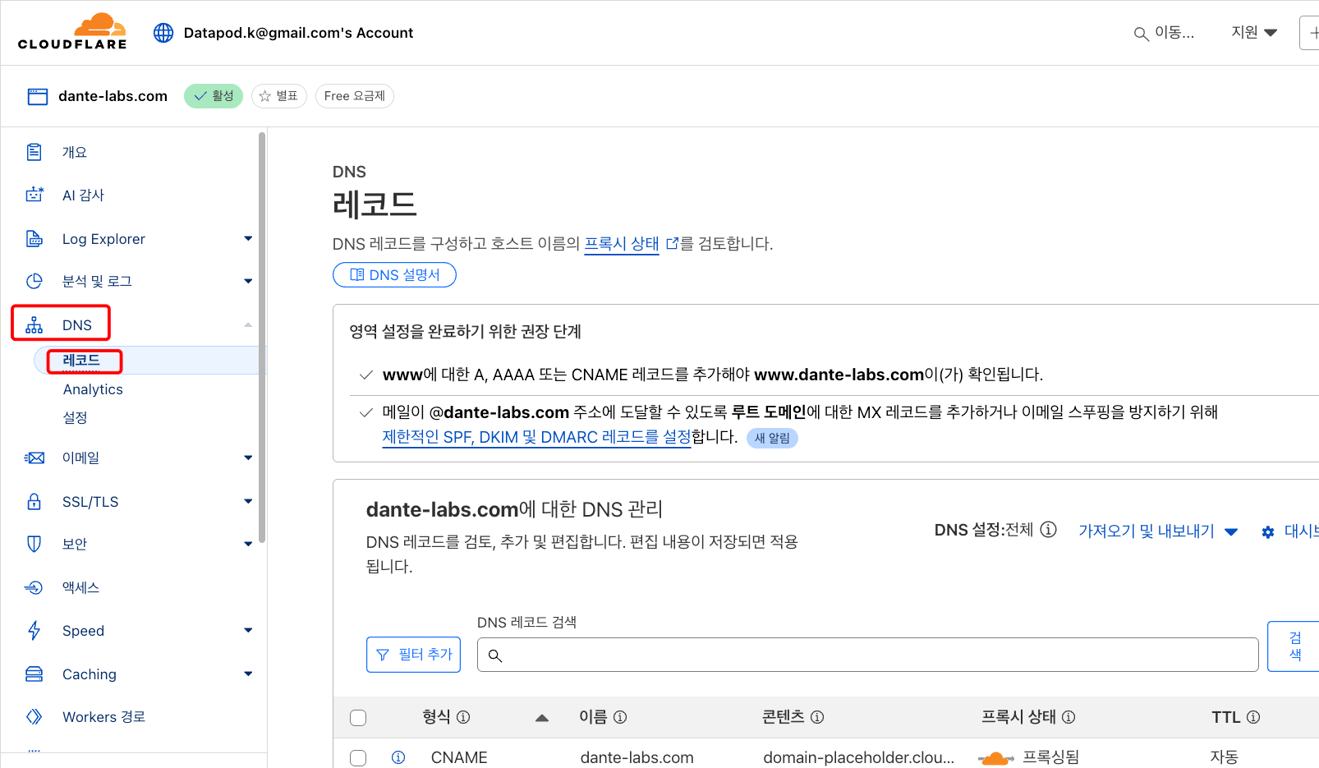Select 설정 under the DNS menu

click(75, 417)
